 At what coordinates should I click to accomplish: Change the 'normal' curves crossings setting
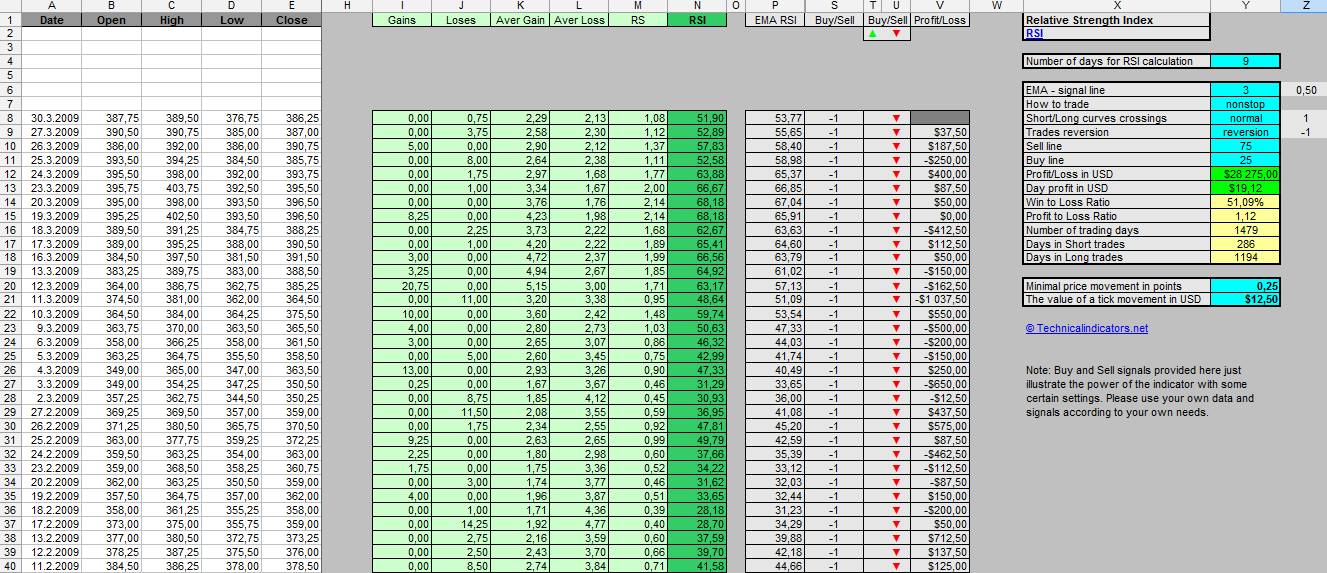[1245, 118]
